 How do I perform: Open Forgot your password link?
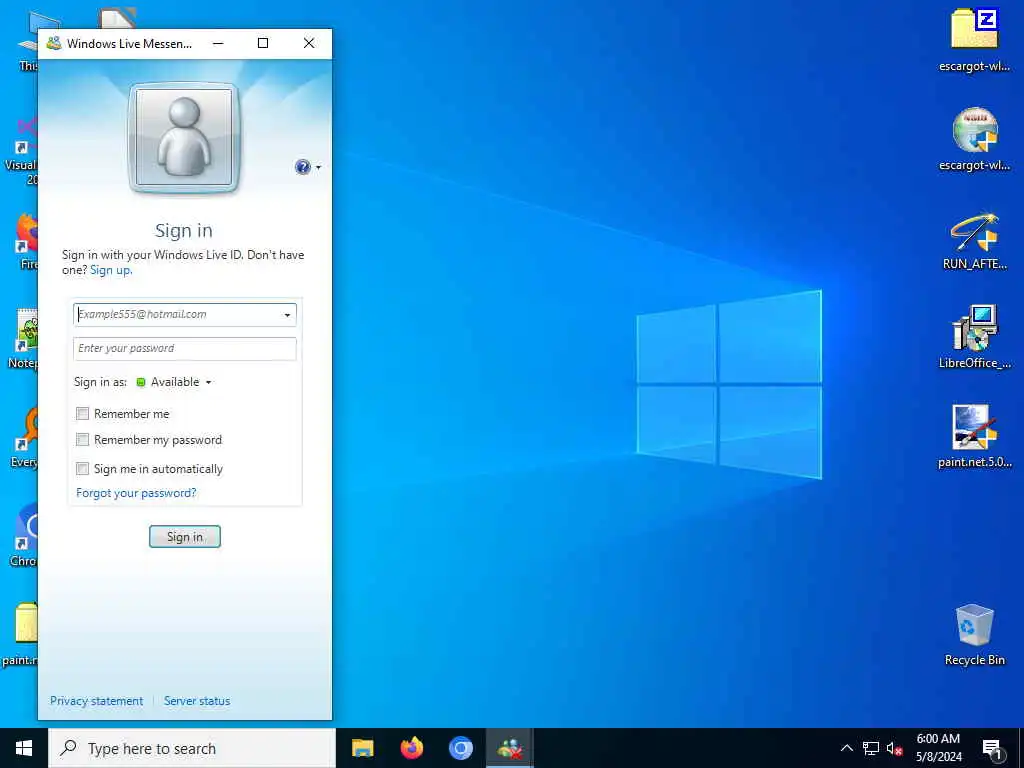pos(136,493)
